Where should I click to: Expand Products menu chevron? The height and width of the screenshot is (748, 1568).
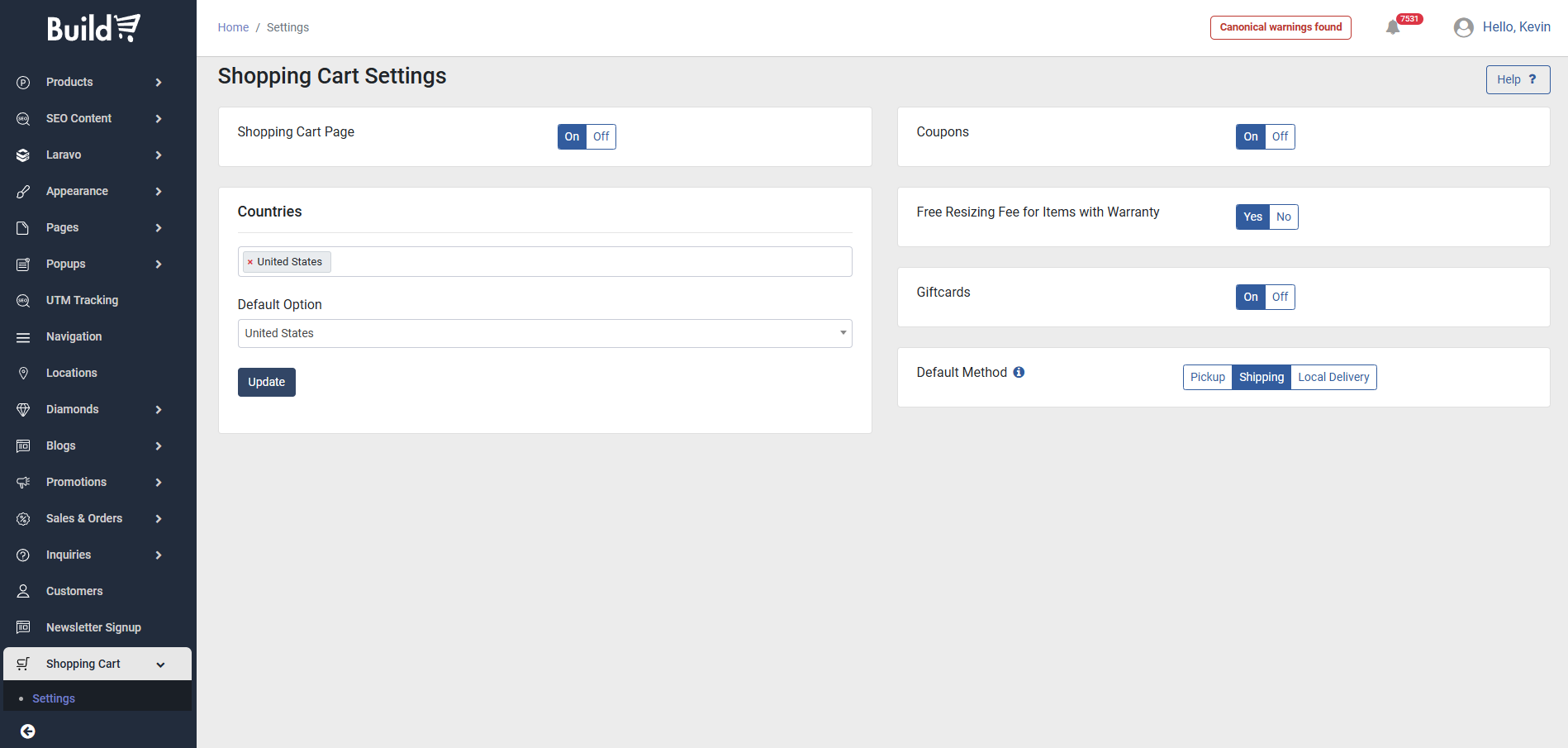159,83
